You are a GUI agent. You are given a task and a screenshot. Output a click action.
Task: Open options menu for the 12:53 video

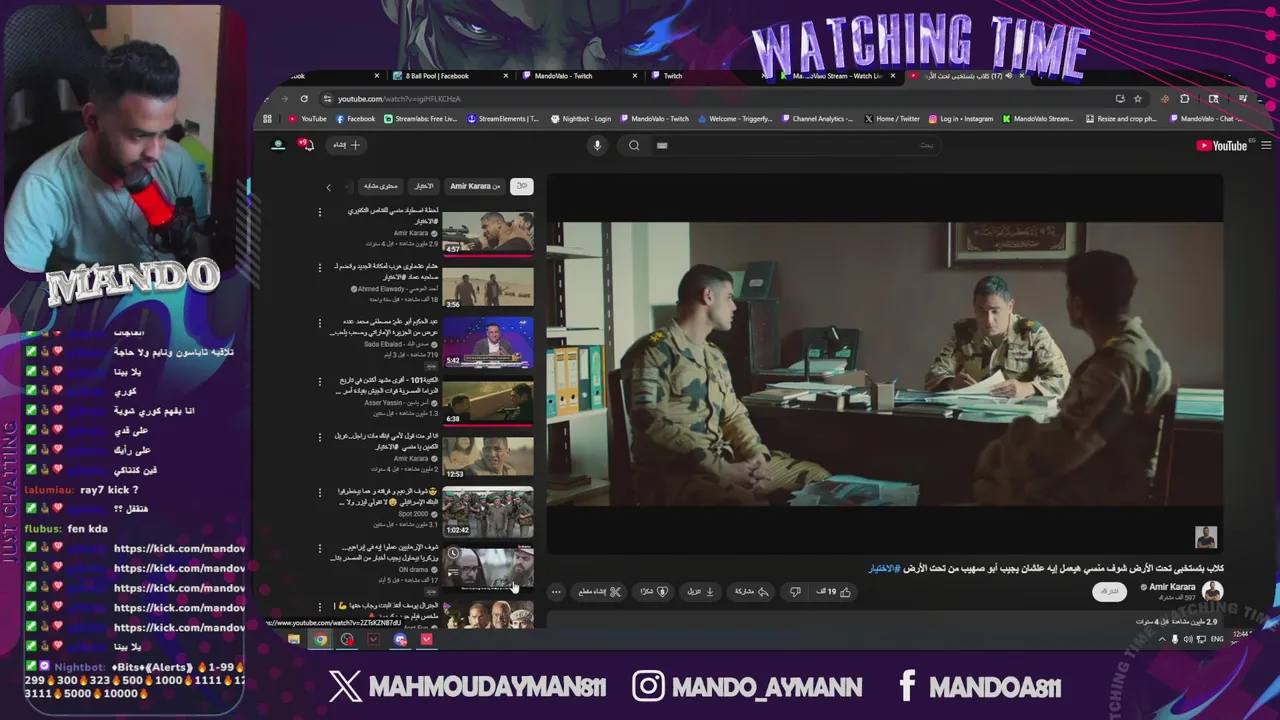coord(320,436)
